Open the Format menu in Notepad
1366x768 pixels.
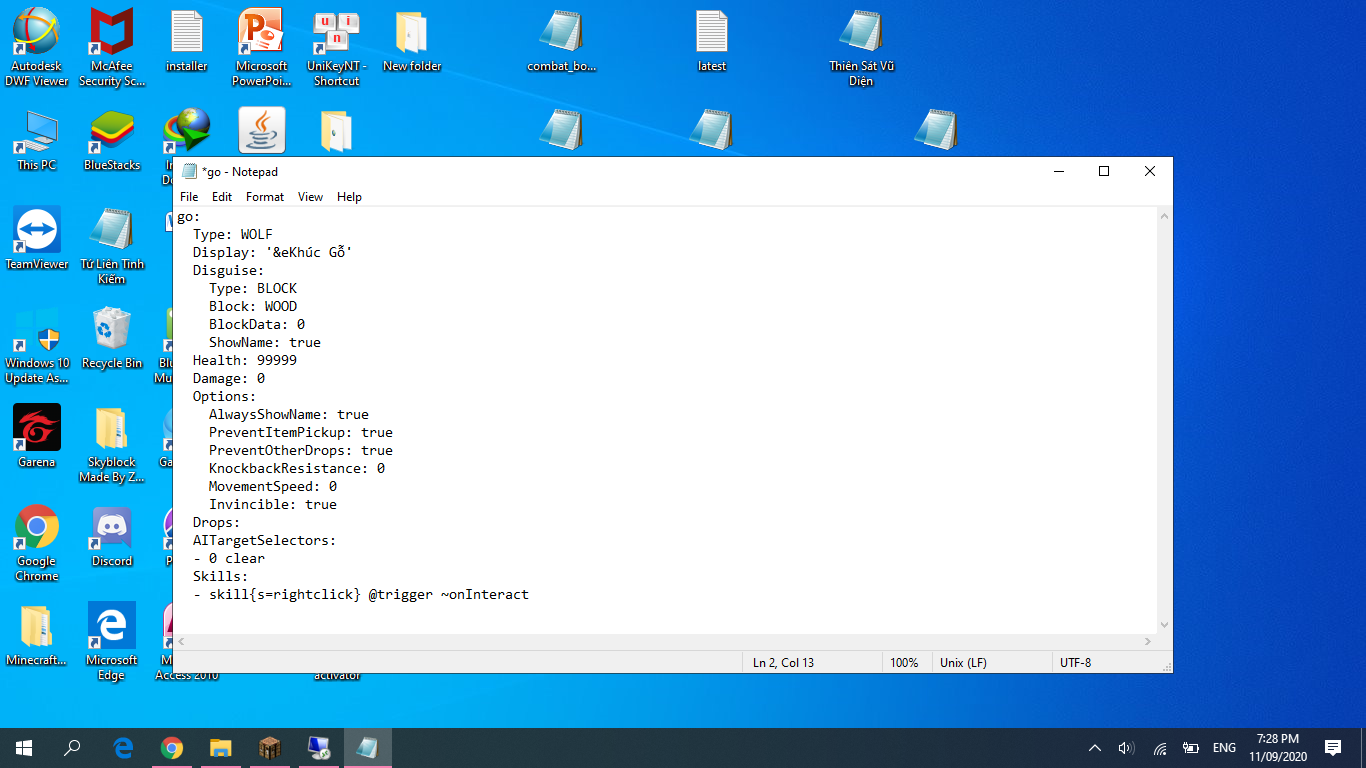[265, 197]
